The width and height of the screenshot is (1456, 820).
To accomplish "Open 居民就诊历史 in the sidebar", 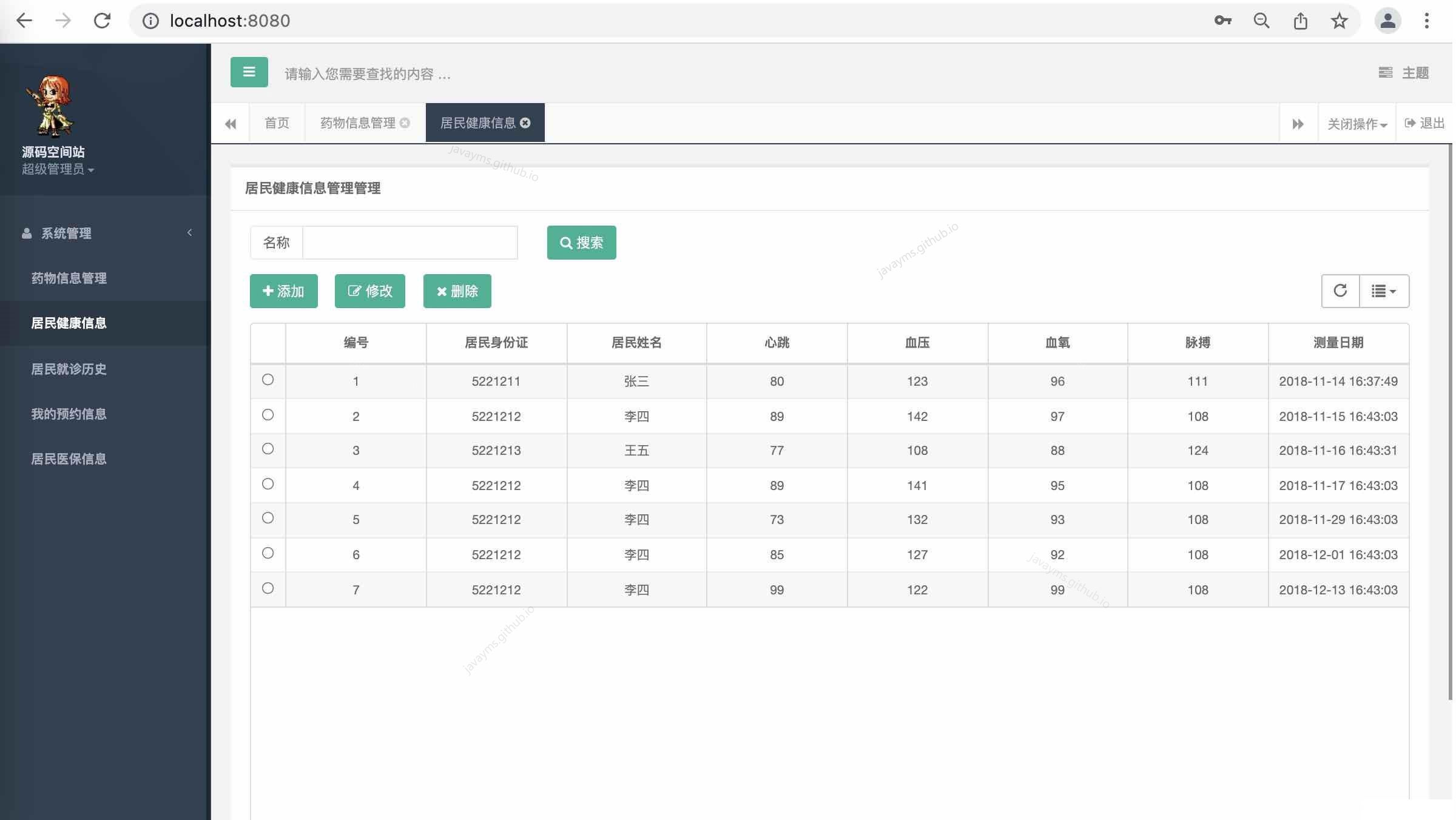I will pos(69,369).
